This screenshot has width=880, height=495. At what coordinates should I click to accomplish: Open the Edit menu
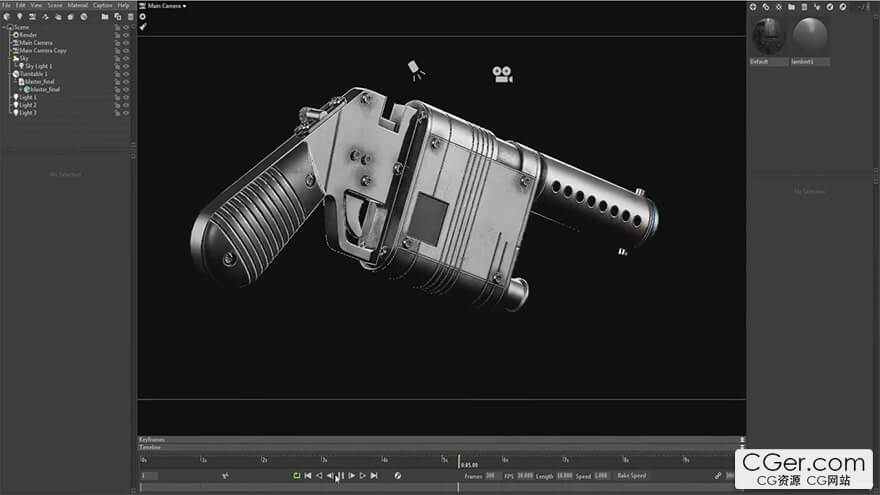pos(21,5)
